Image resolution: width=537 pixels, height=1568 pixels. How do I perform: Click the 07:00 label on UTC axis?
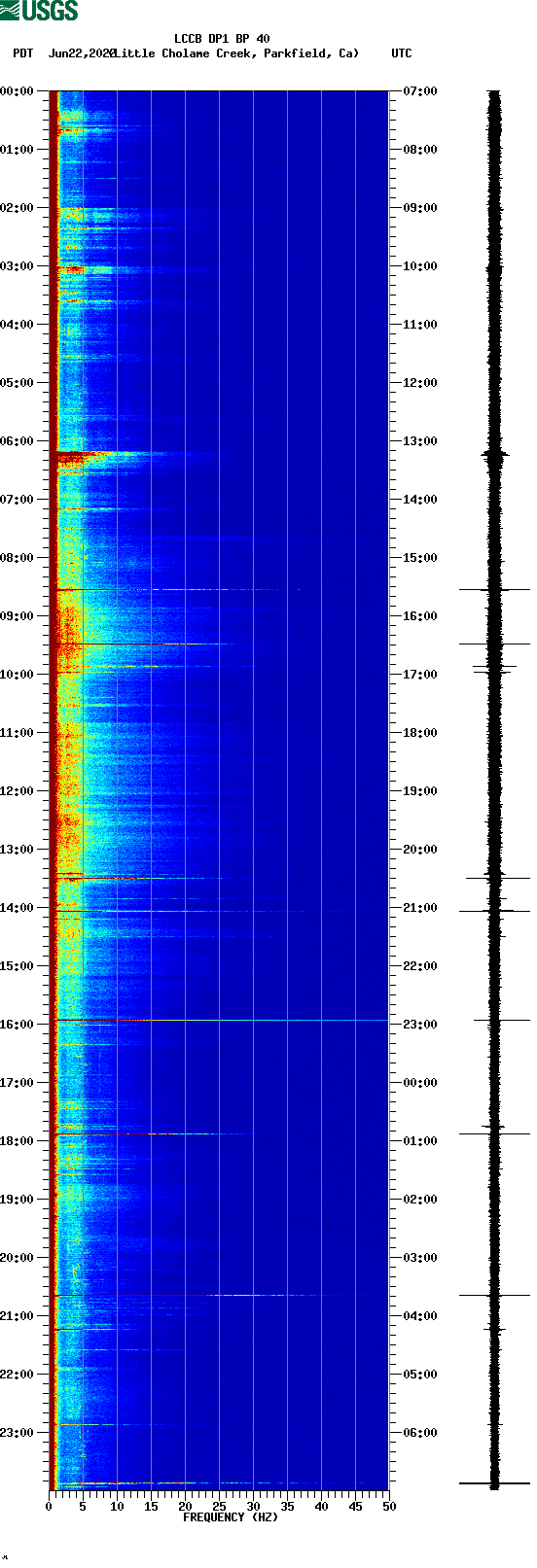(x=420, y=91)
